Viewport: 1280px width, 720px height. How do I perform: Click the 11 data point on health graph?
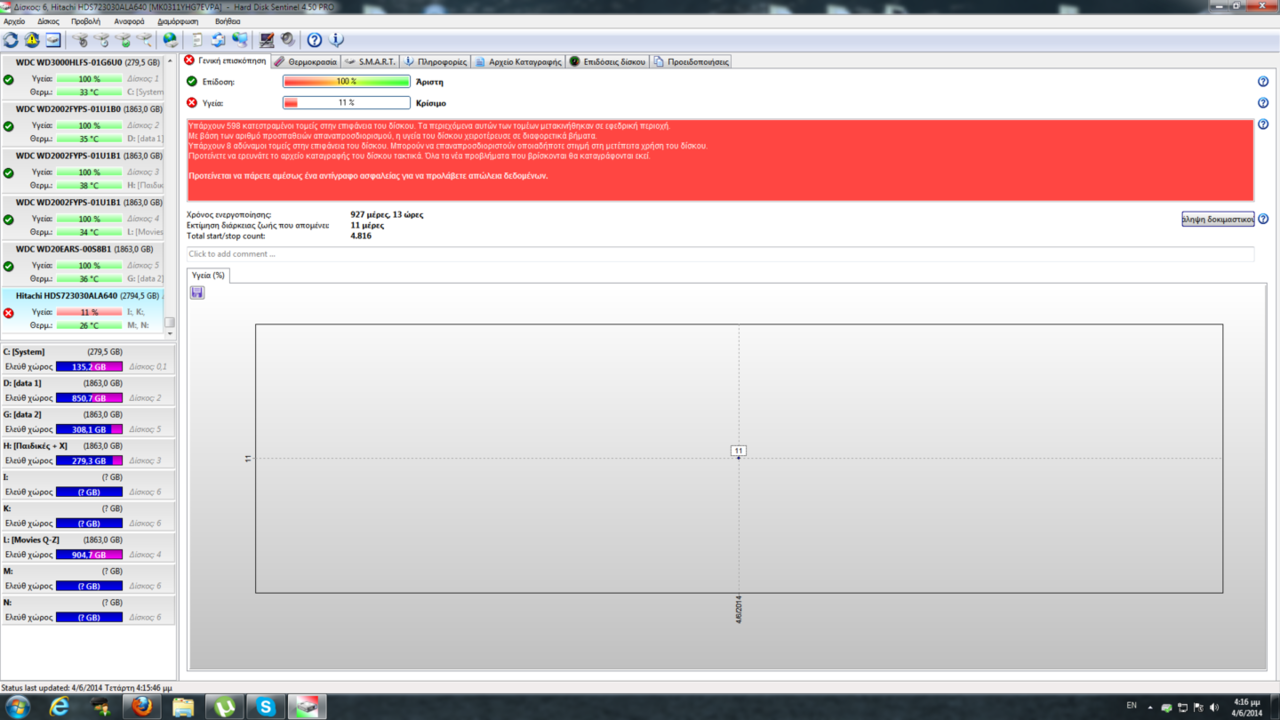pyautogui.click(x=739, y=457)
